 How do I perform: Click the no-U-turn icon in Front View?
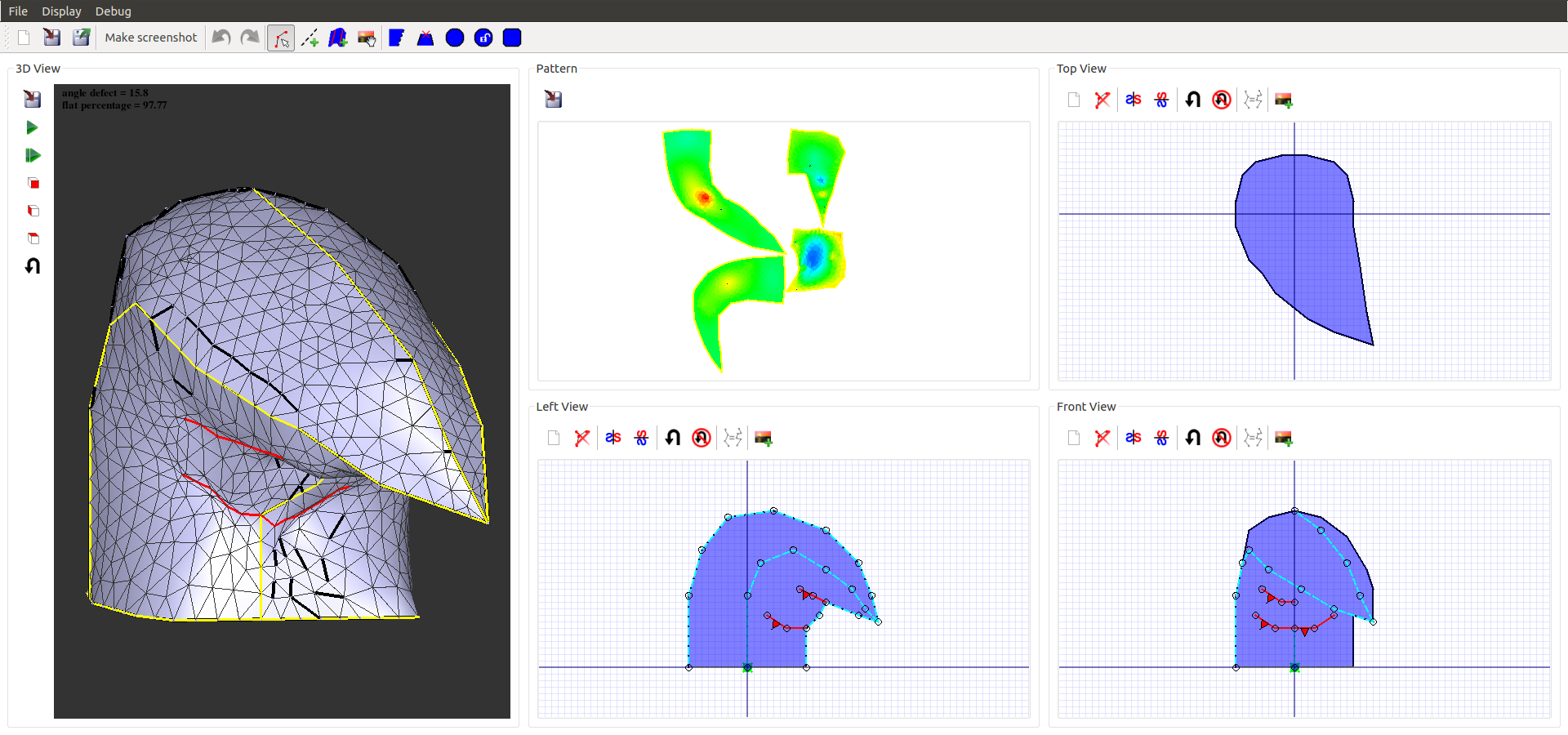(1222, 438)
